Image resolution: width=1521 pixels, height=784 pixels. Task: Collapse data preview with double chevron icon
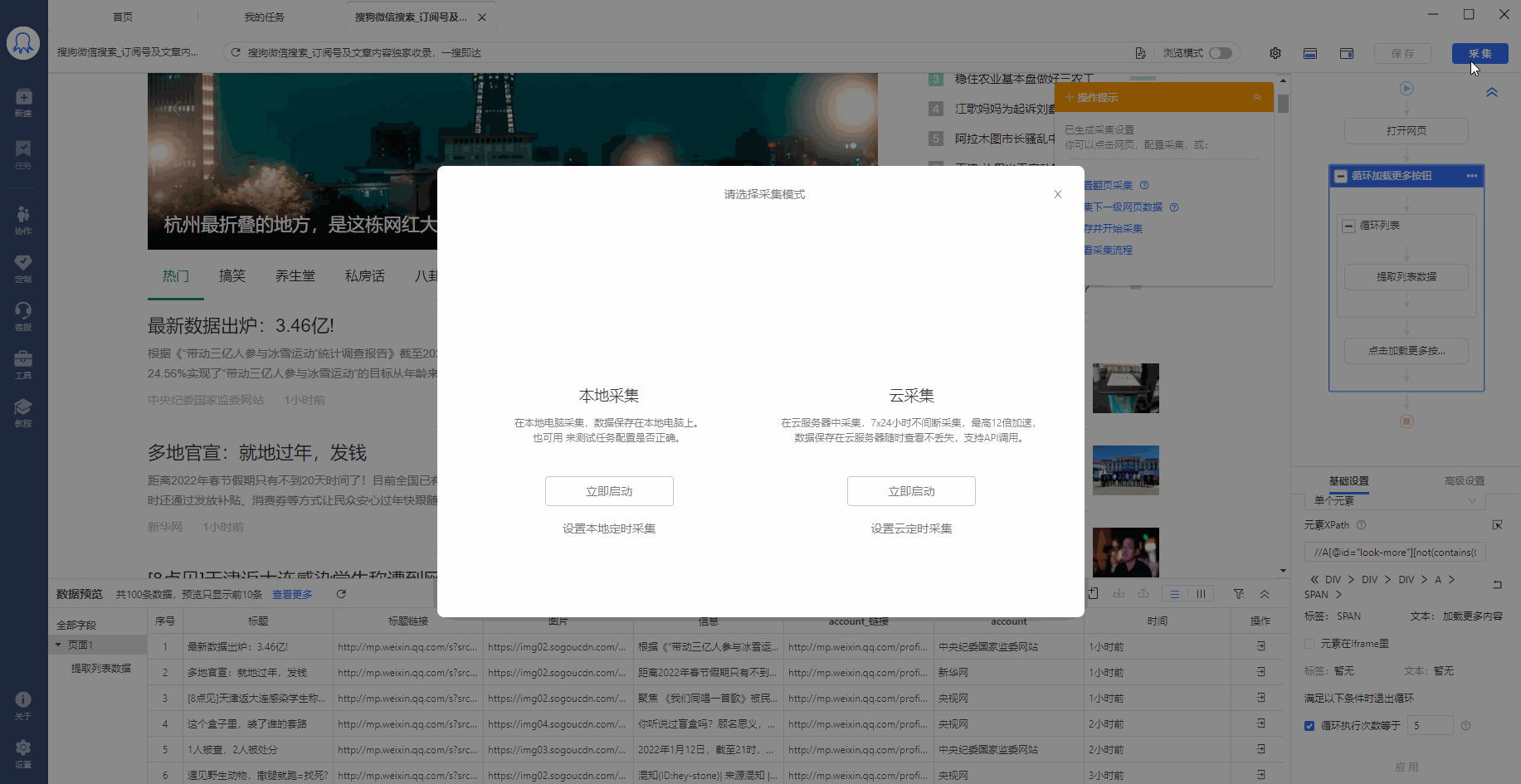[1265, 594]
